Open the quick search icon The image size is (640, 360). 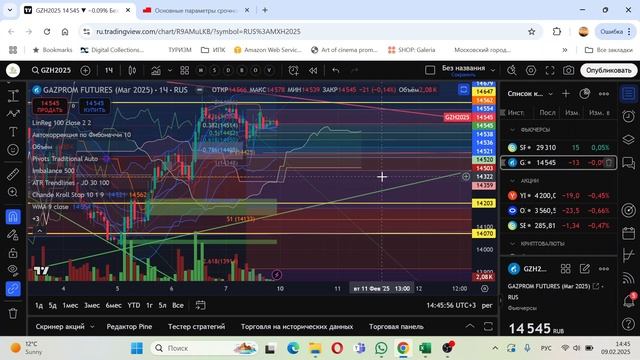tap(511, 70)
